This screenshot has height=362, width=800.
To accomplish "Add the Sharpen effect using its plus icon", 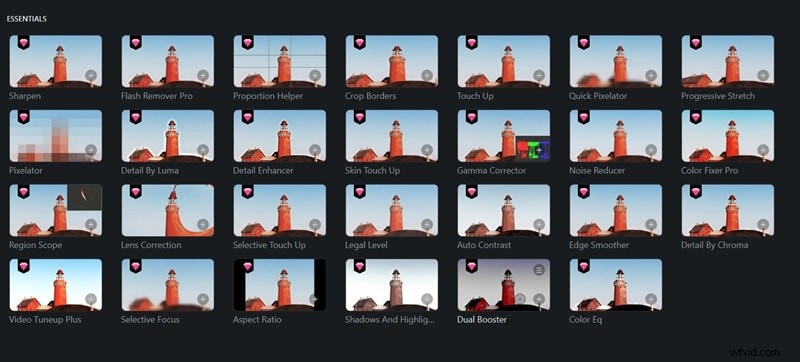I will (x=91, y=75).
